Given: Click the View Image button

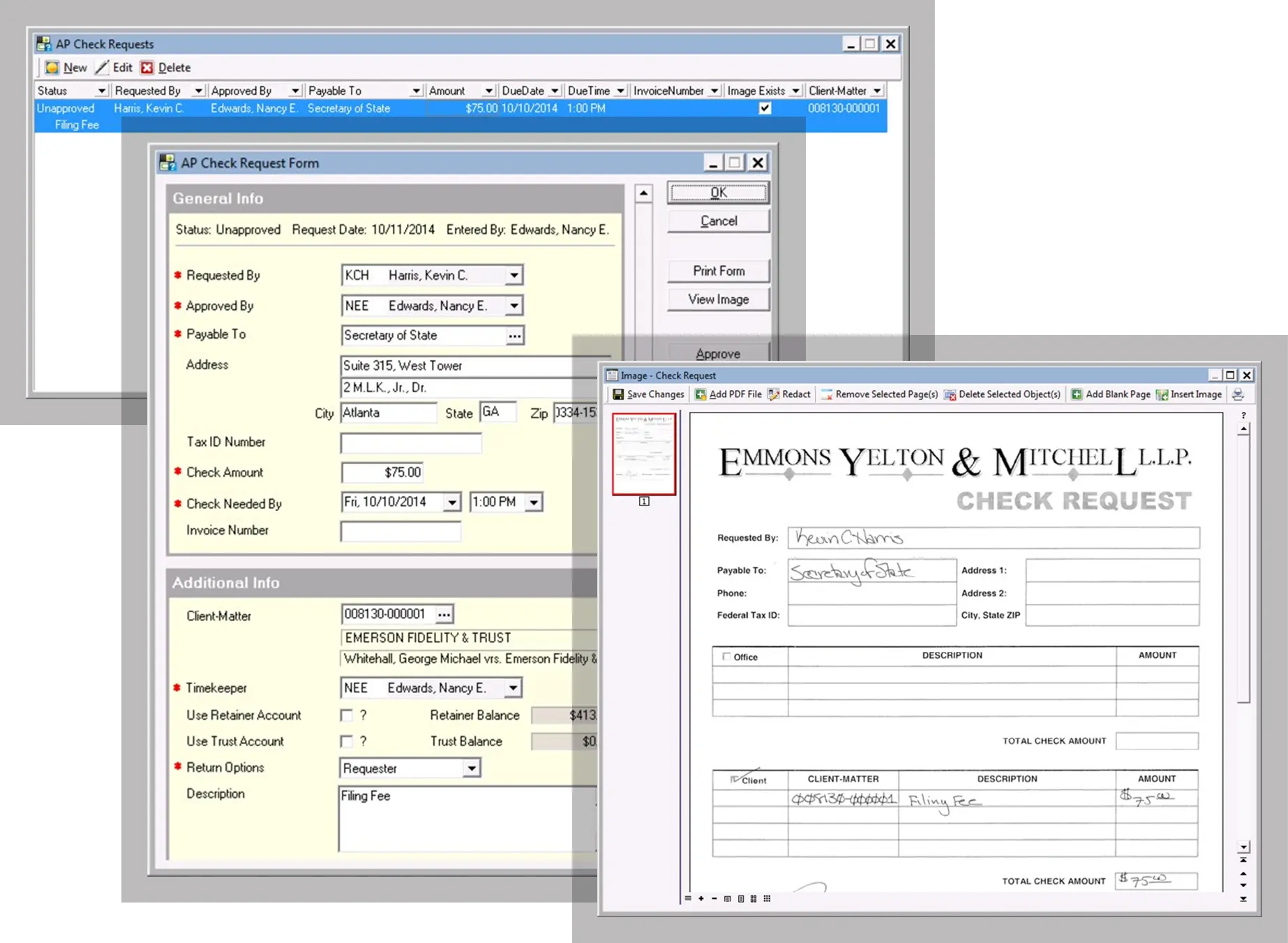Looking at the screenshot, I should coord(718,299).
